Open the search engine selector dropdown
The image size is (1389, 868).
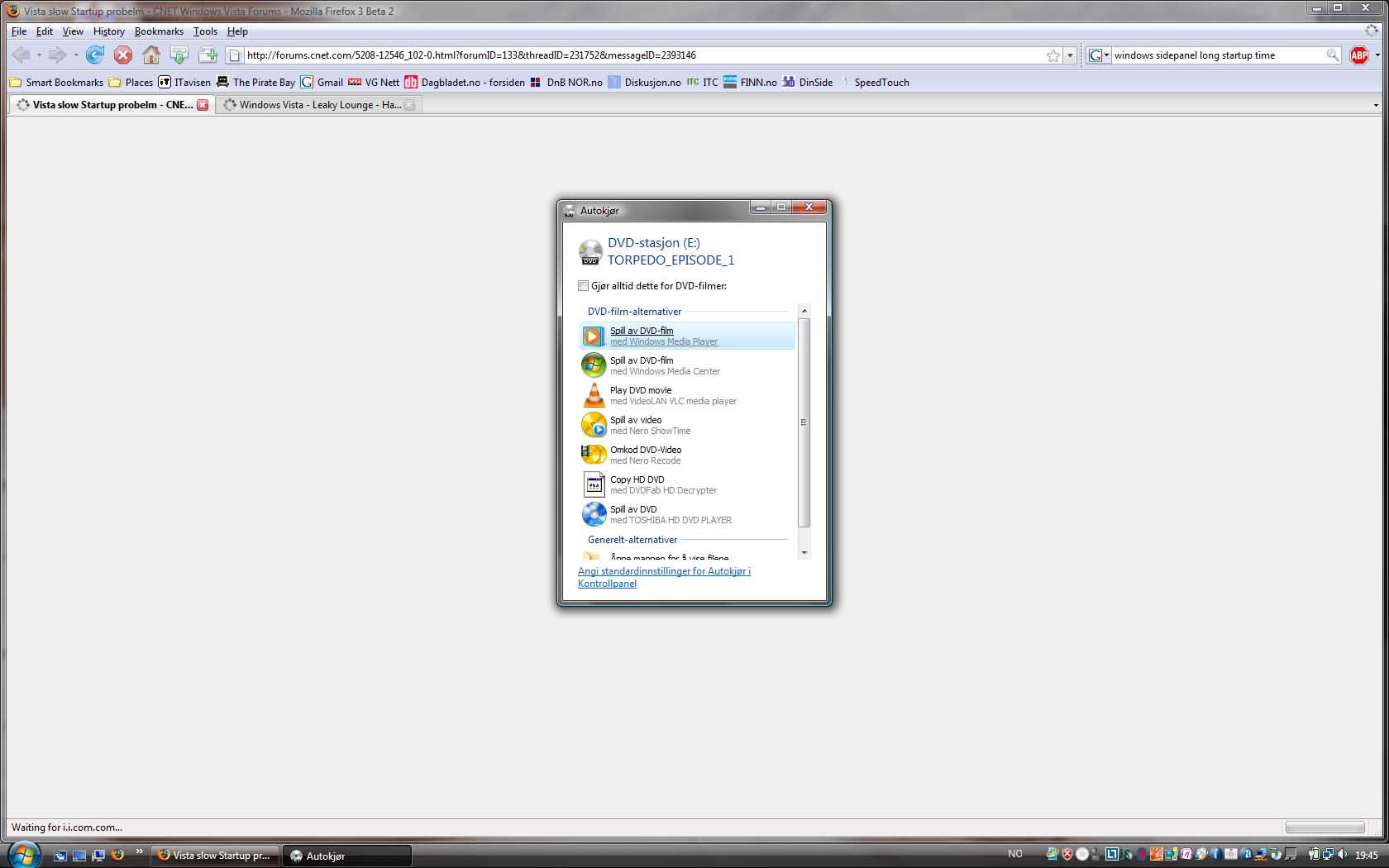point(1098,55)
